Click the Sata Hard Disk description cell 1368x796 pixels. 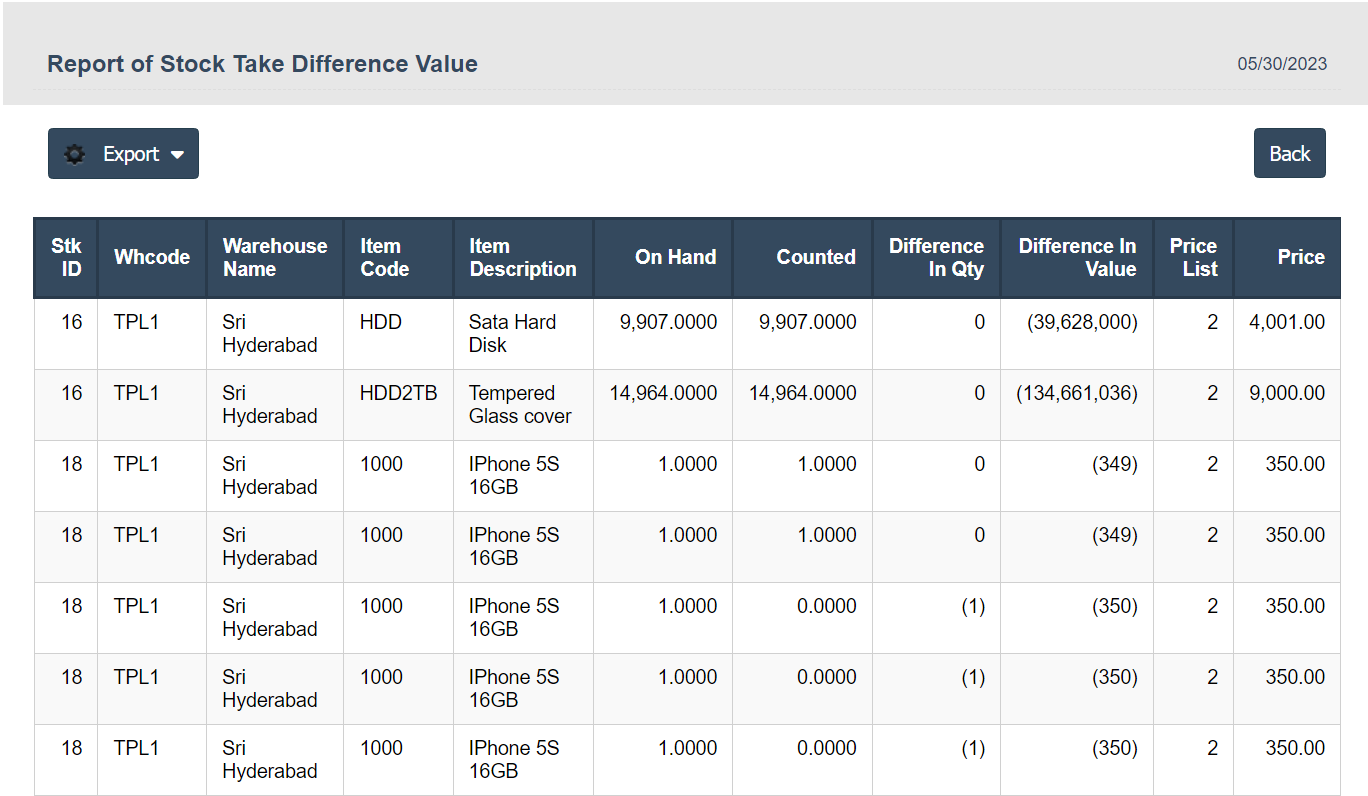click(x=512, y=334)
